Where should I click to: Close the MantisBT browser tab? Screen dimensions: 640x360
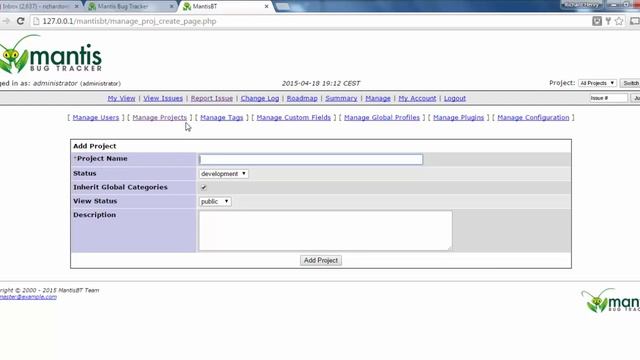267,7
